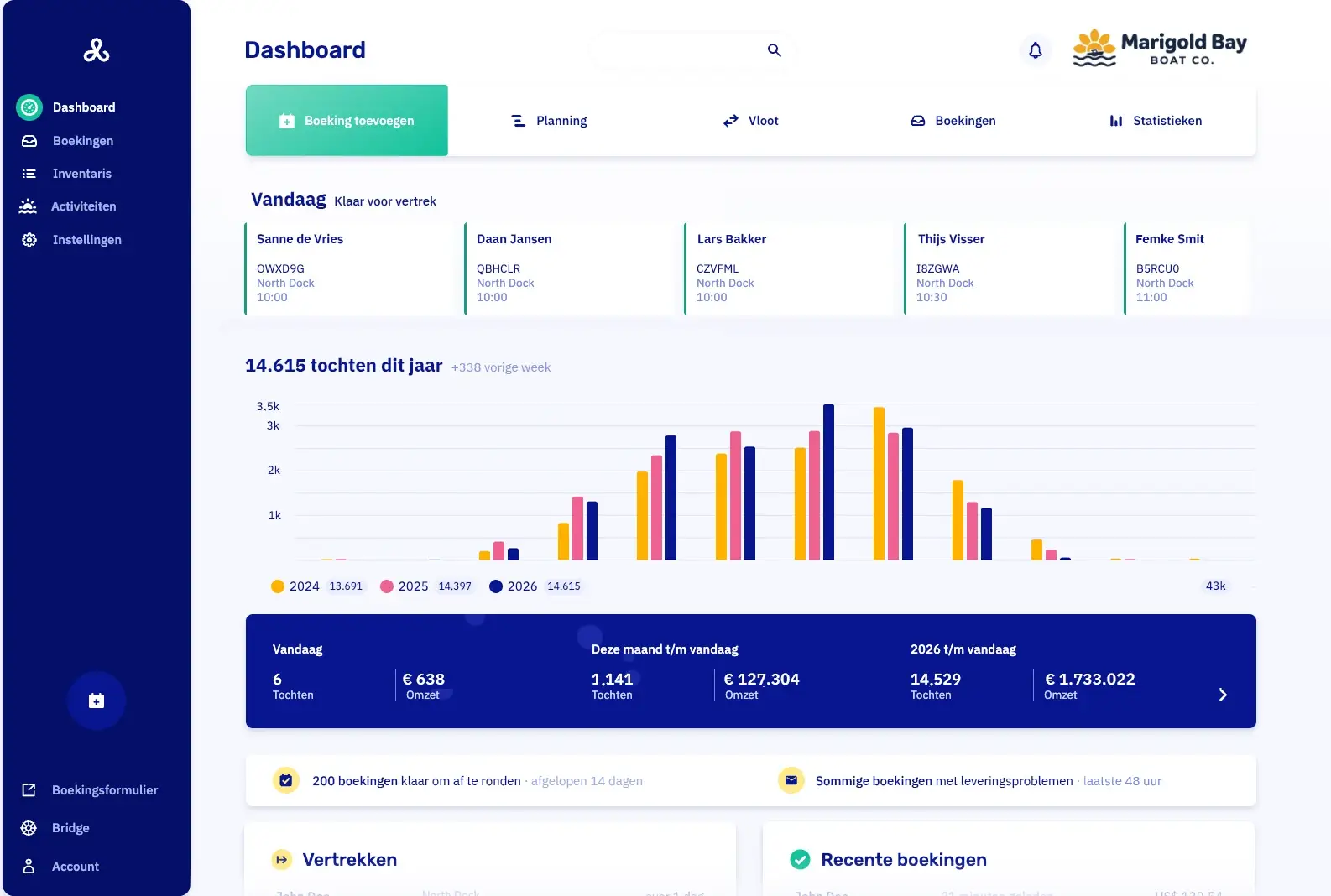Viewport: 1331px width, 896px height.
Task: Toggle the 2024 yellow legend series
Action: tap(317, 586)
